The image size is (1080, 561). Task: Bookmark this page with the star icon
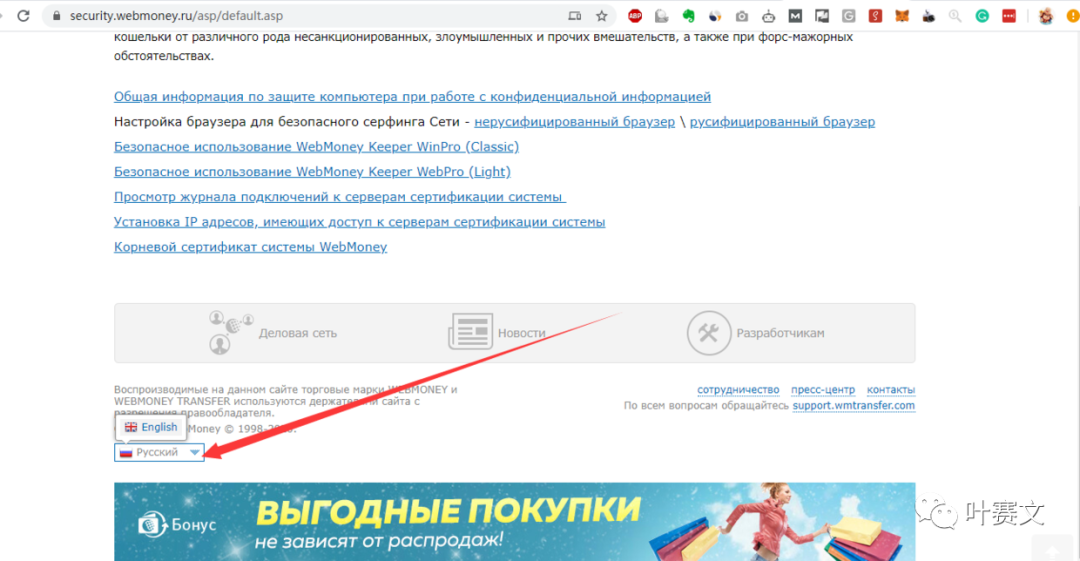click(x=601, y=15)
